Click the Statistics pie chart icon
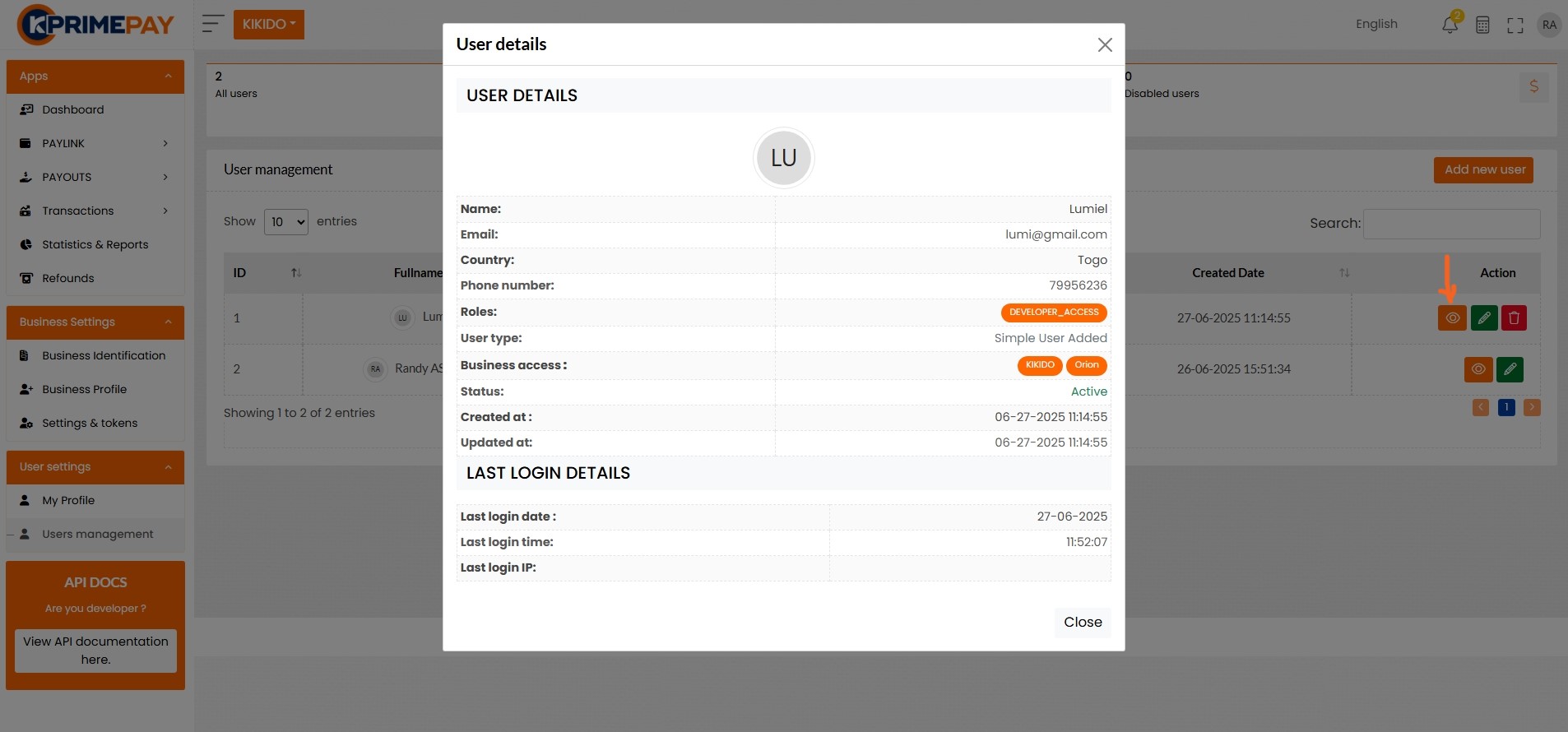This screenshot has width=1568, height=732. (26, 244)
